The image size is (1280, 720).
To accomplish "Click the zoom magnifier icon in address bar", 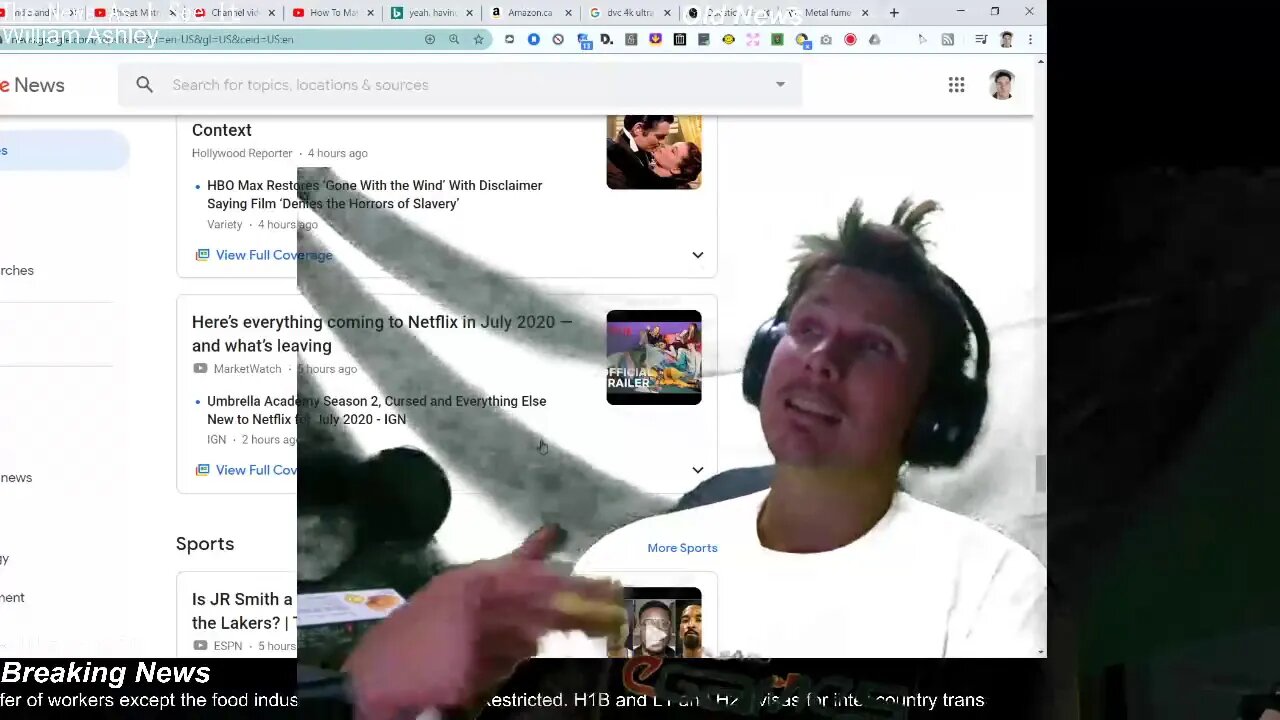I will [x=454, y=39].
